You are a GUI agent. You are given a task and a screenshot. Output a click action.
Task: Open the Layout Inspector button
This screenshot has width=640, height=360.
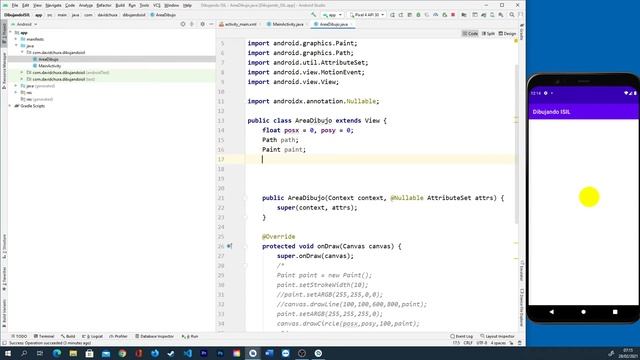click(498, 336)
